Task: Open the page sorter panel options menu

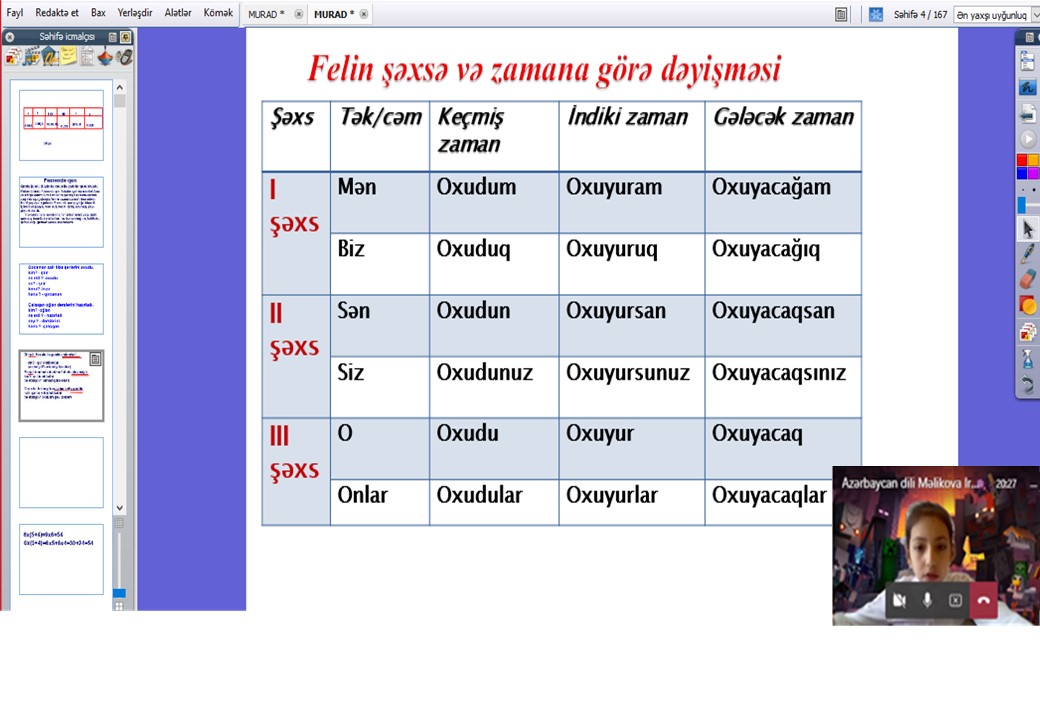Action: (x=112, y=37)
